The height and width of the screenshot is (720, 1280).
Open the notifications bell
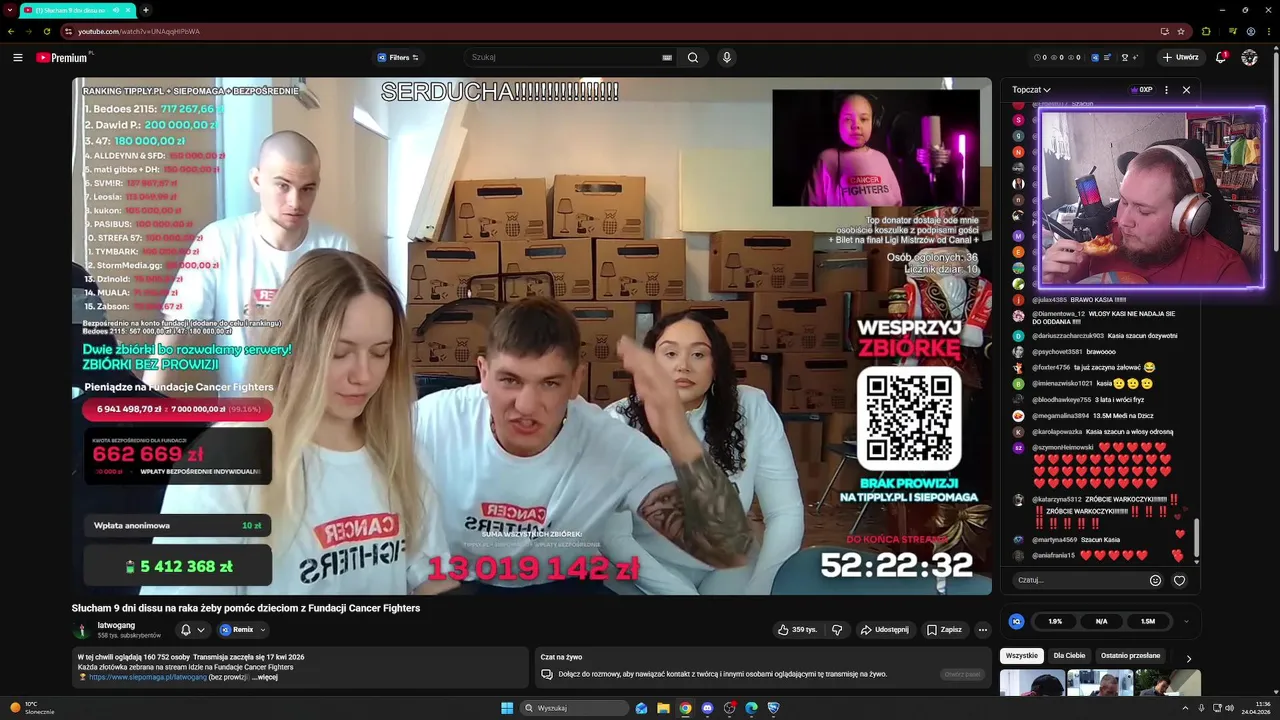coord(1221,57)
